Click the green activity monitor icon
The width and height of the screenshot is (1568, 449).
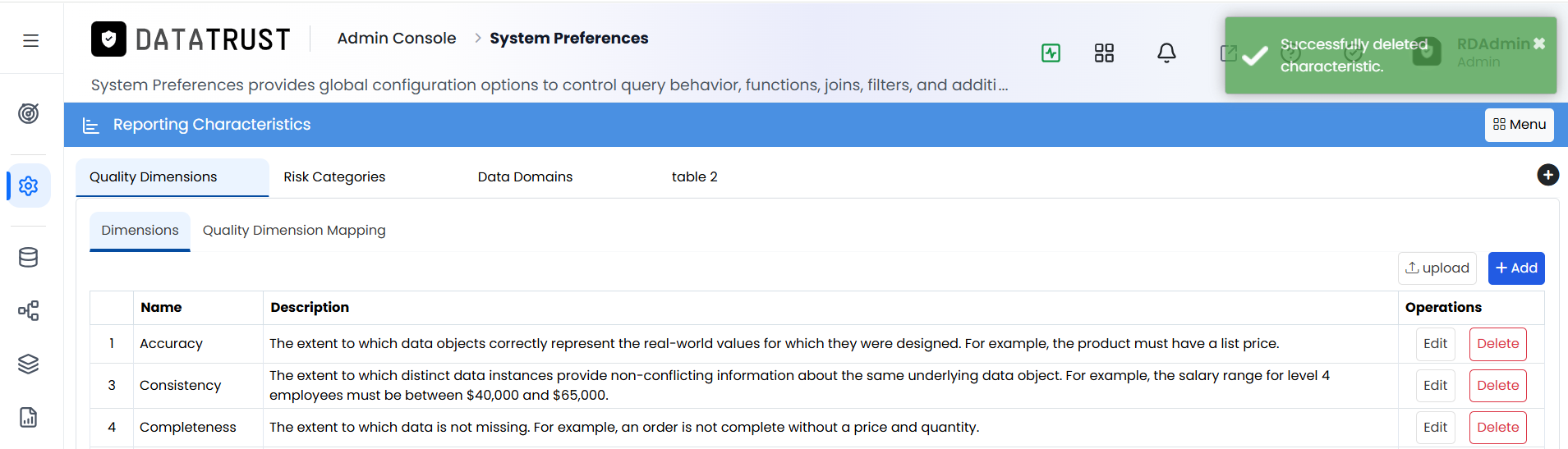coord(1051,53)
